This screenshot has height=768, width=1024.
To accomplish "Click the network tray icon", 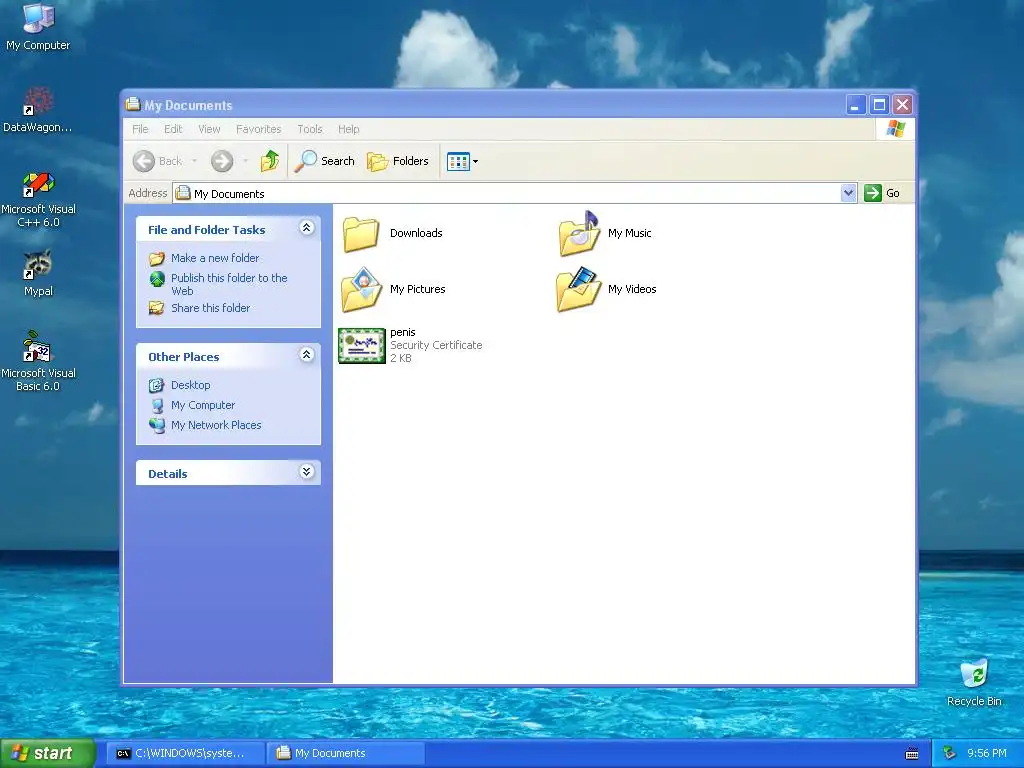I will pos(950,754).
